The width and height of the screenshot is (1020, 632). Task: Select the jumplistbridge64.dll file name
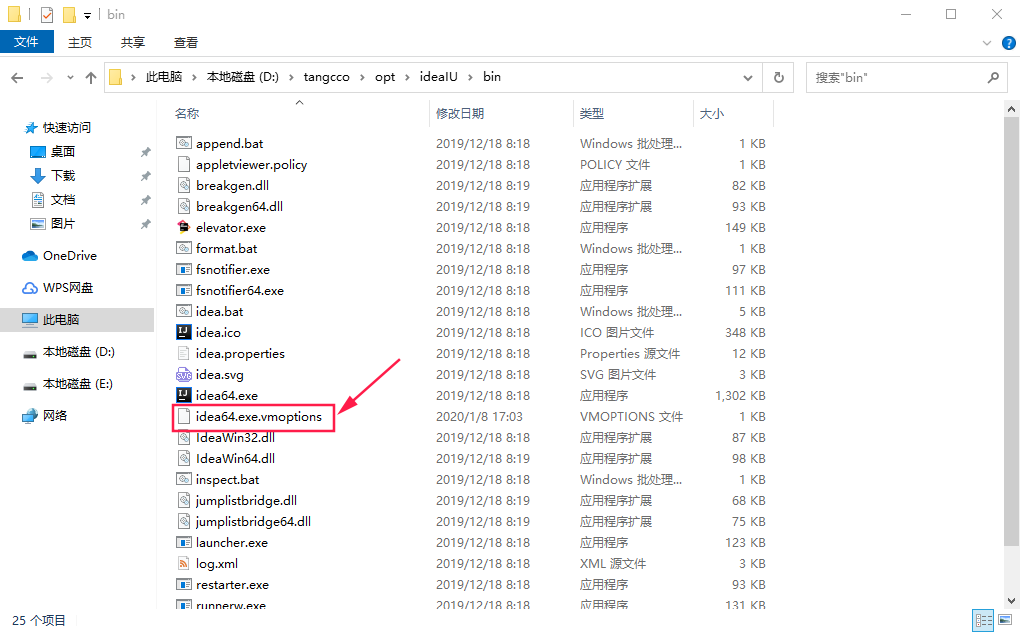click(253, 521)
